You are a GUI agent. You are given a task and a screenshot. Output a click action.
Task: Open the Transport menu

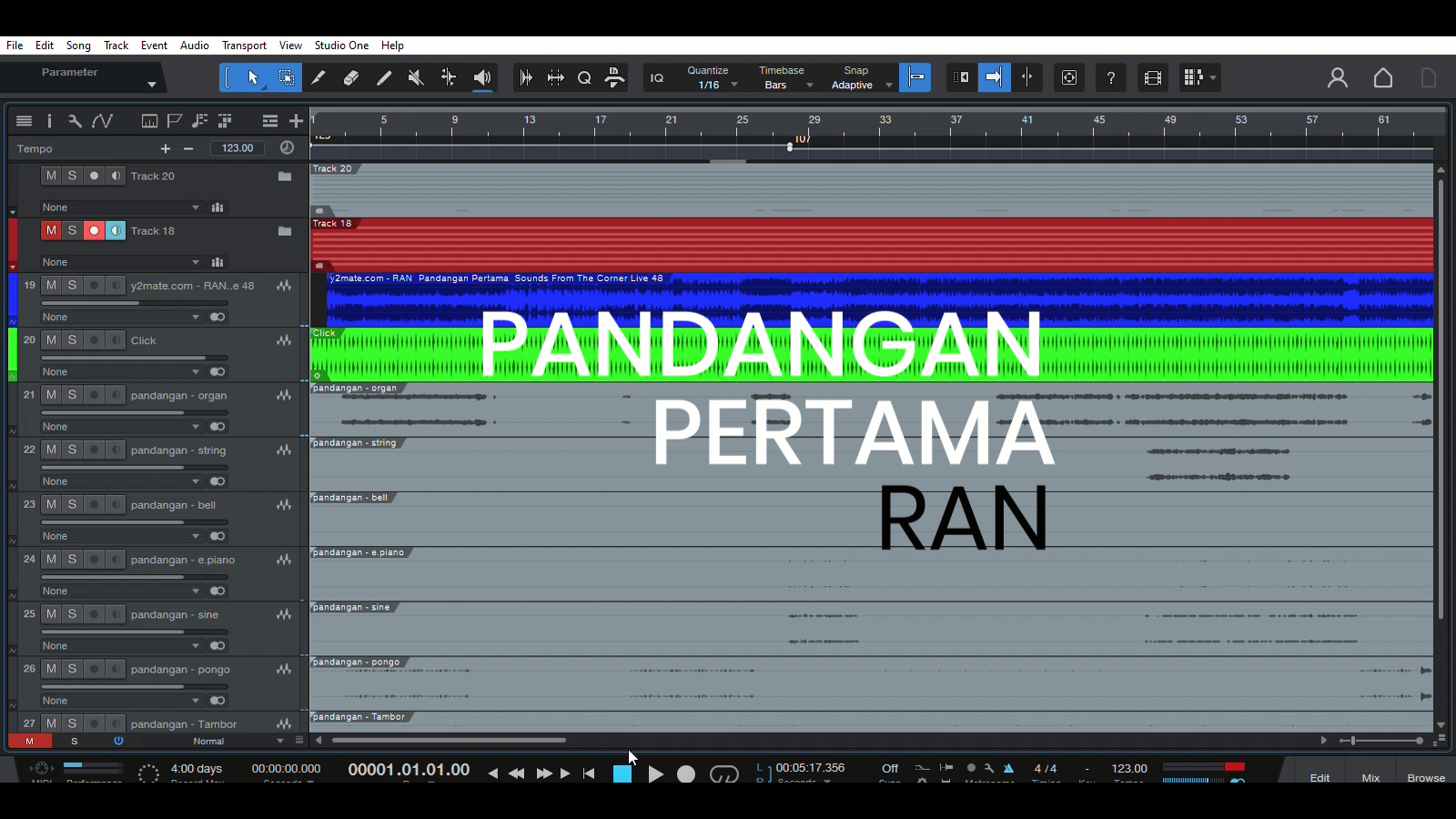[x=245, y=45]
